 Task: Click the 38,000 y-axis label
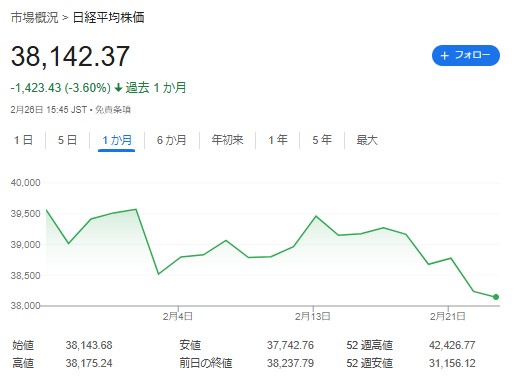(25, 306)
